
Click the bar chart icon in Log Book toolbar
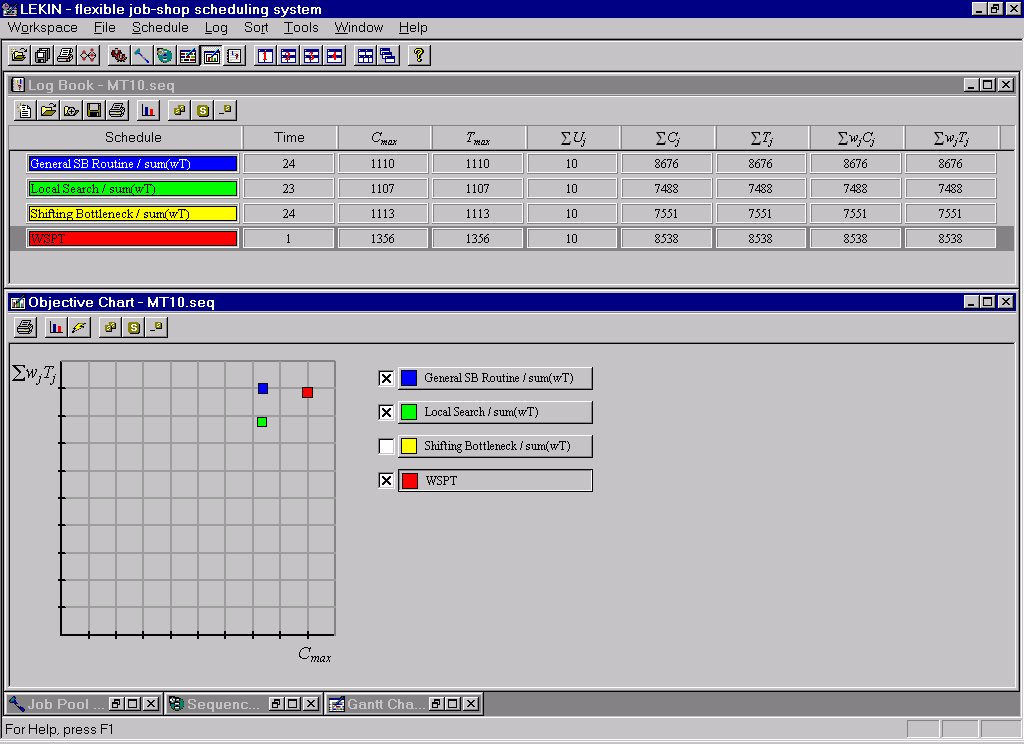click(148, 110)
